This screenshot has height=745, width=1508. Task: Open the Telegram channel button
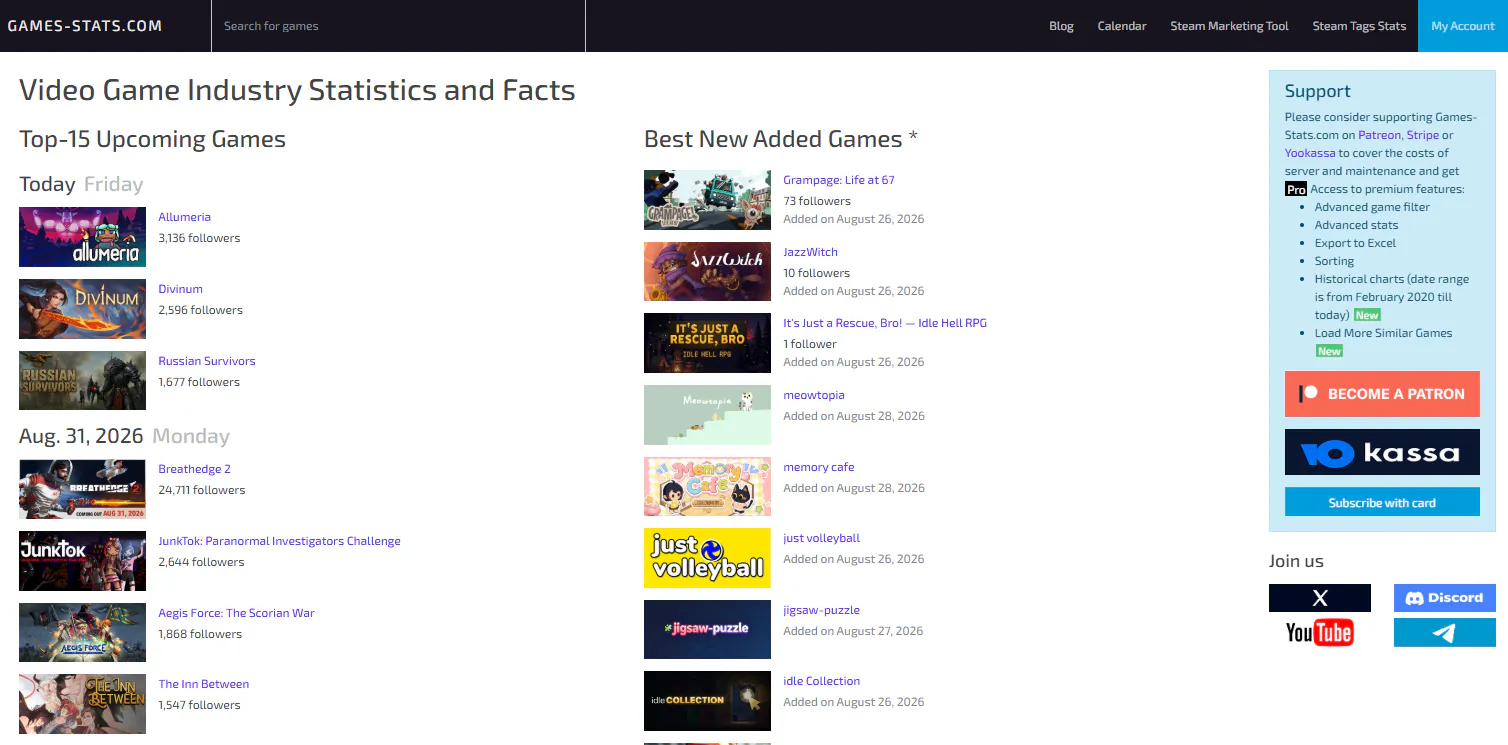[1444, 633]
